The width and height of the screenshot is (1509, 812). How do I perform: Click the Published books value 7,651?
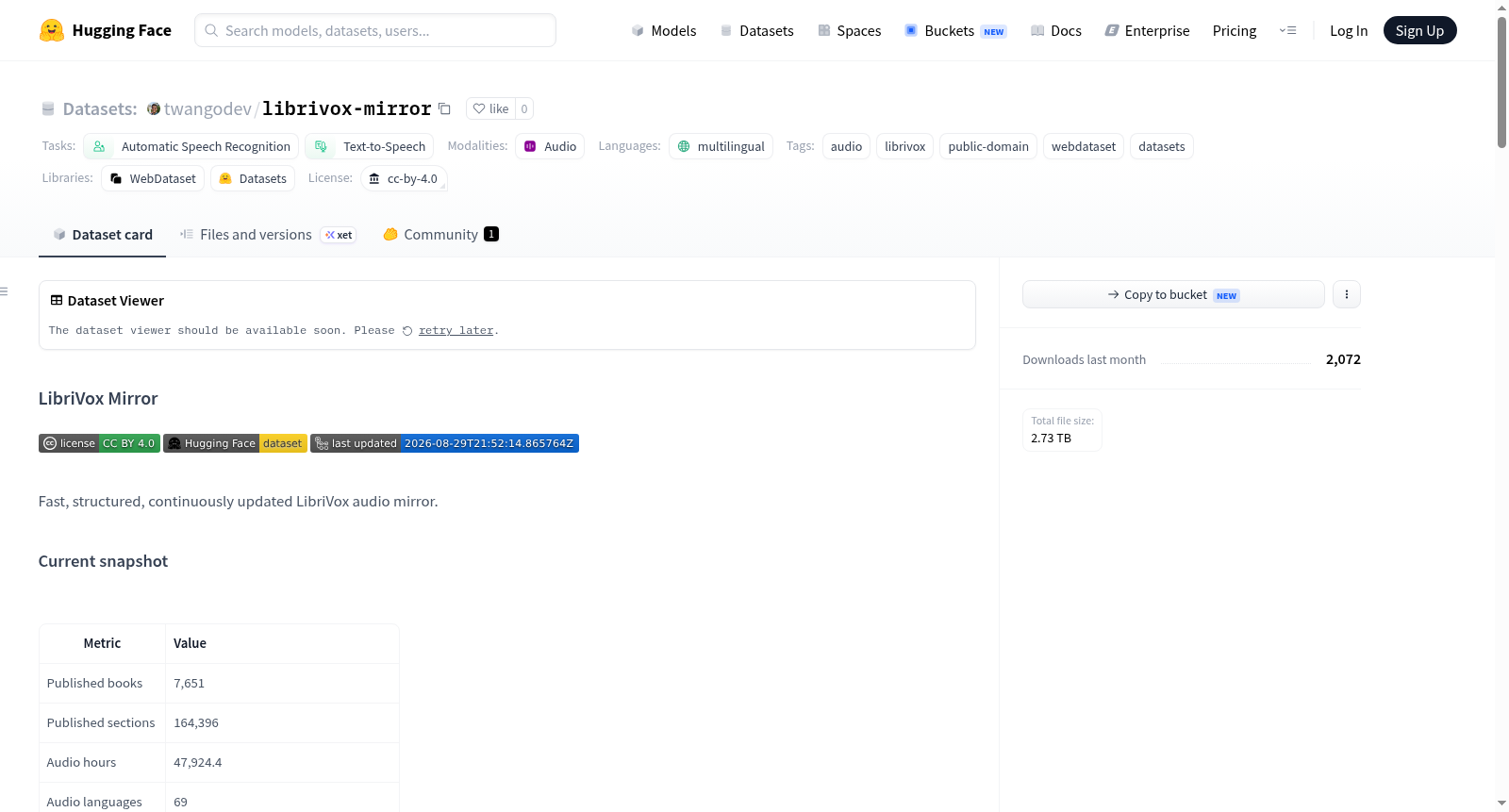(189, 683)
